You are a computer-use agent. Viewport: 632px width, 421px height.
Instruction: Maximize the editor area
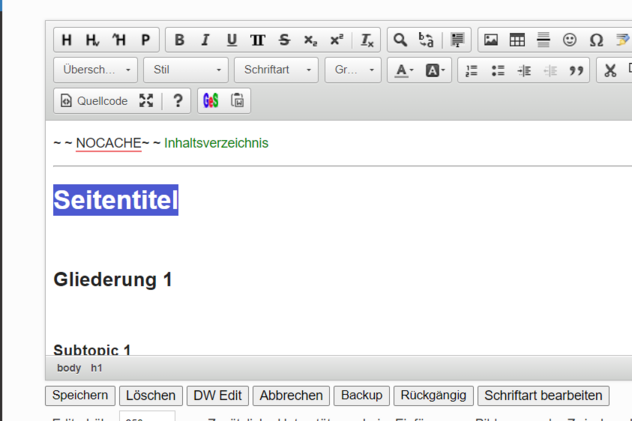pyautogui.click(x=146, y=101)
